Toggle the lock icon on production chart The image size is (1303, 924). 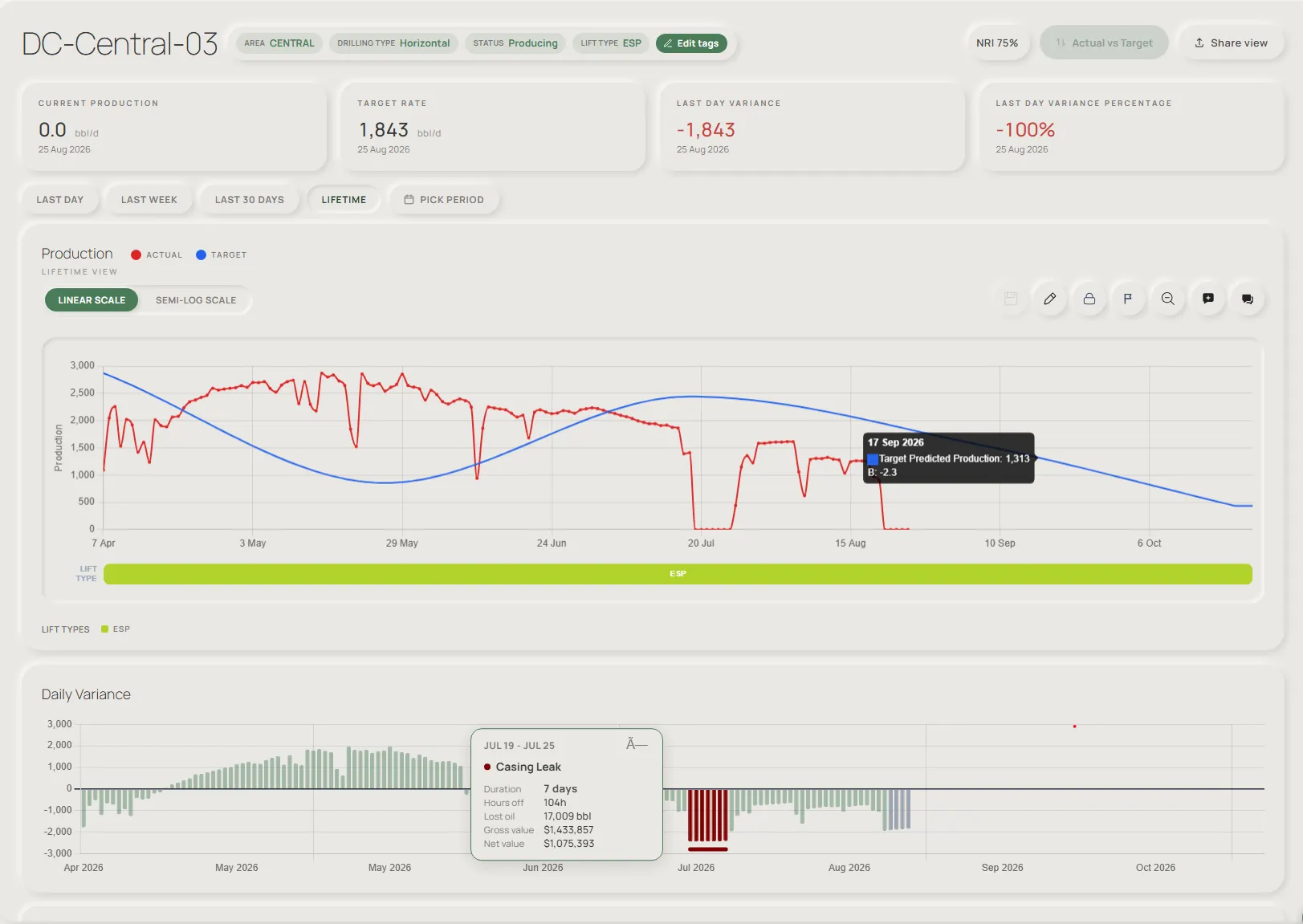(x=1089, y=299)
